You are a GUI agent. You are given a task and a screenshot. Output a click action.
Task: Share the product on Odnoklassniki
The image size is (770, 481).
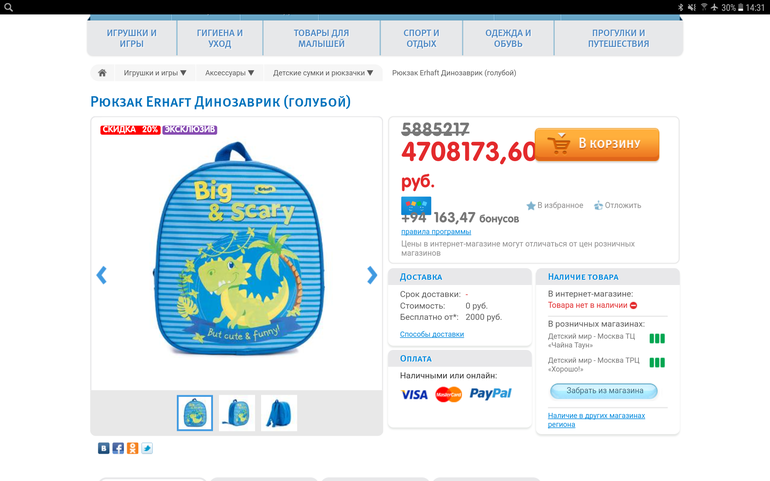(x=133, y=448)
